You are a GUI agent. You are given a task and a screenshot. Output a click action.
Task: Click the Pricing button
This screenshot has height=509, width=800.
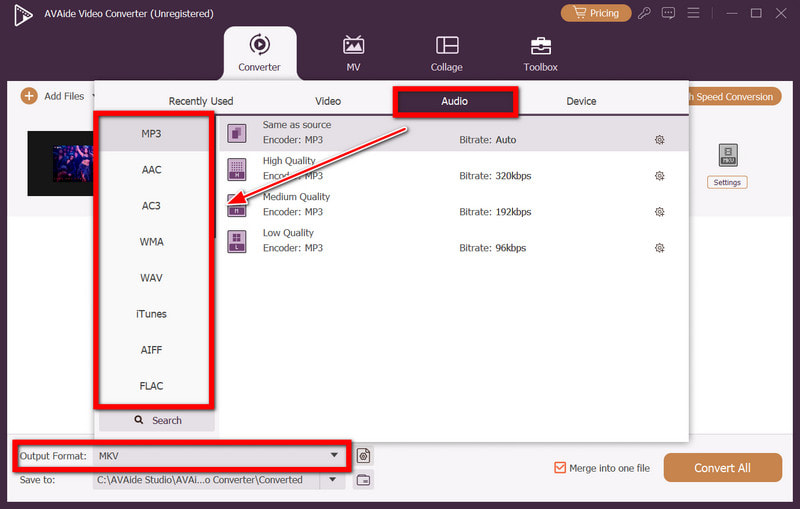(596, 13)
